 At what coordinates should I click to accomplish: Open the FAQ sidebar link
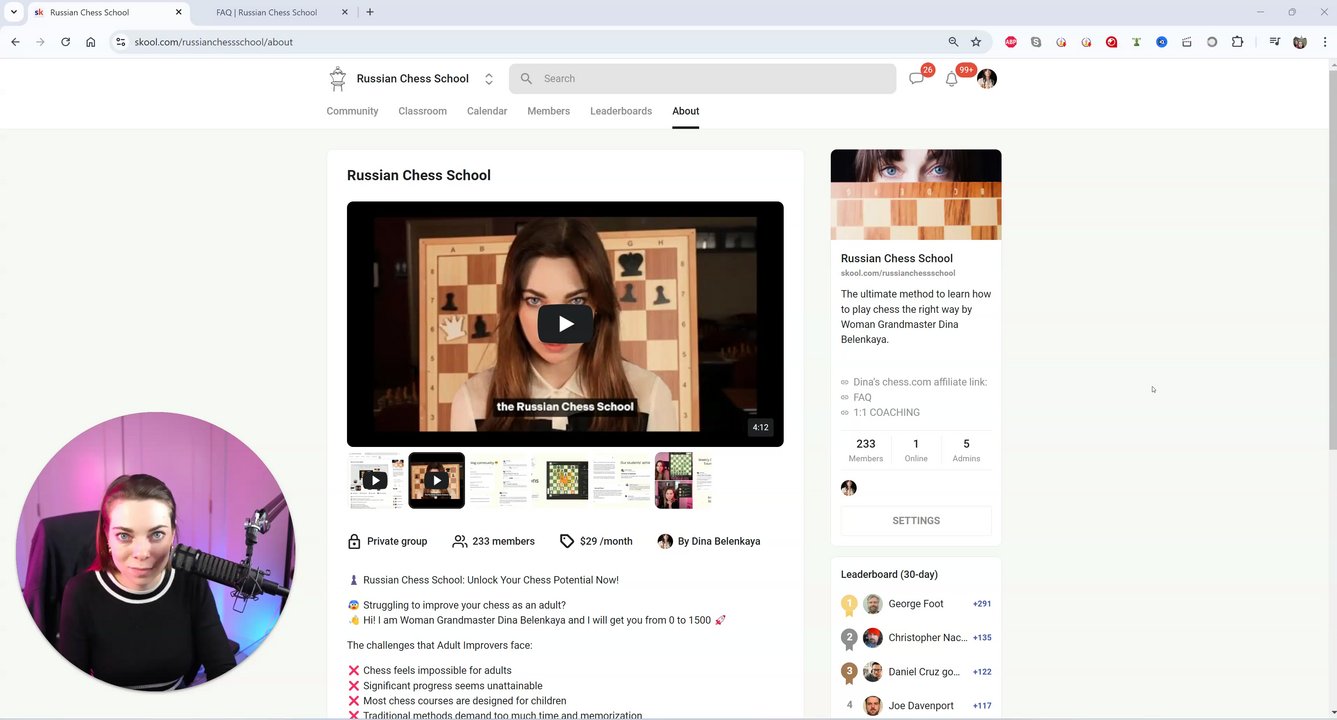pos(862,397)
